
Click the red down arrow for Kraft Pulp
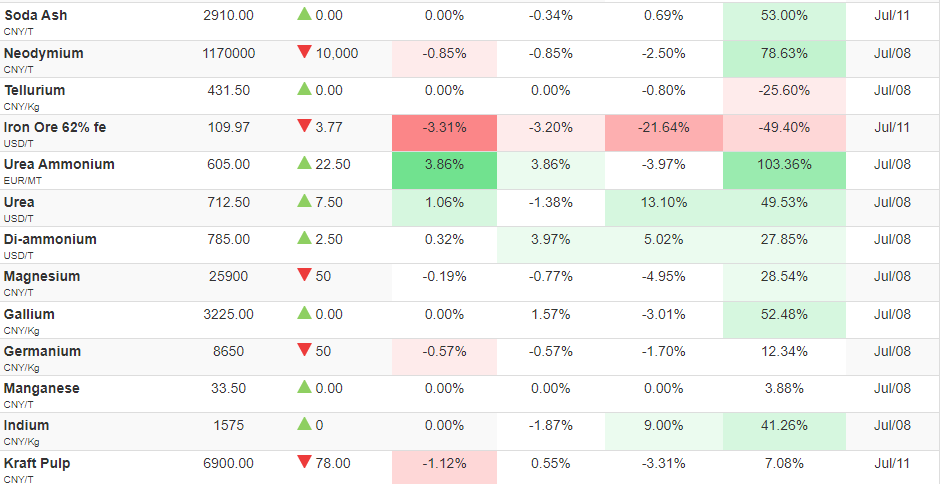pos(305,462)
